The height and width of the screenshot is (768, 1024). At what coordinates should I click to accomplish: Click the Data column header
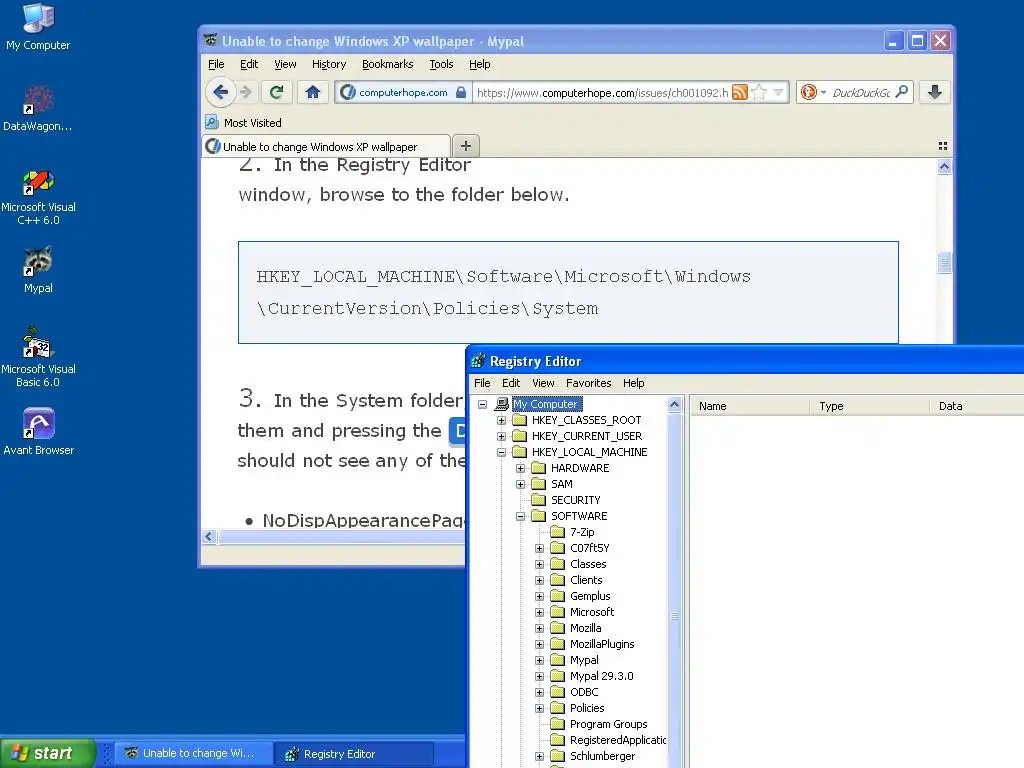[976, 406]
